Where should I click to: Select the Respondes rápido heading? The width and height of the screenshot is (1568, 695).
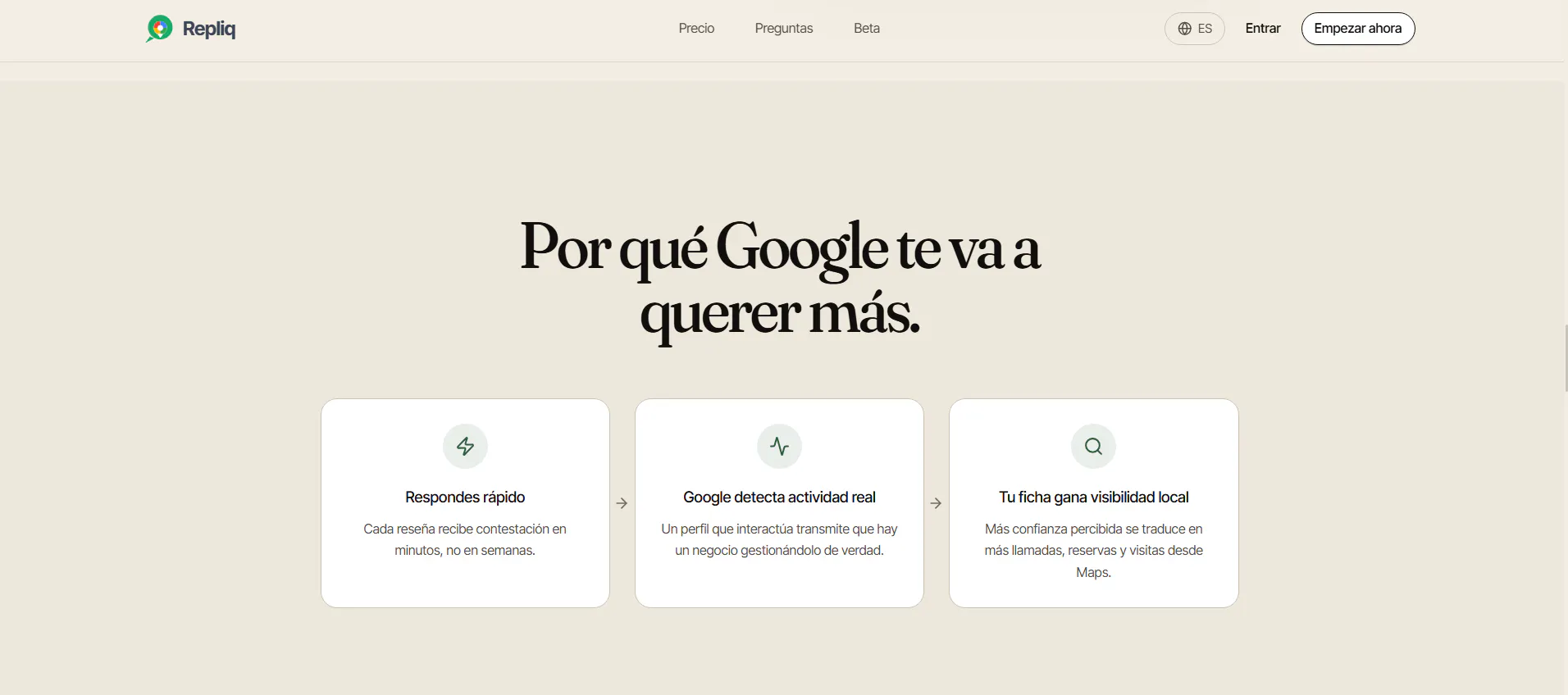[465, 497]
